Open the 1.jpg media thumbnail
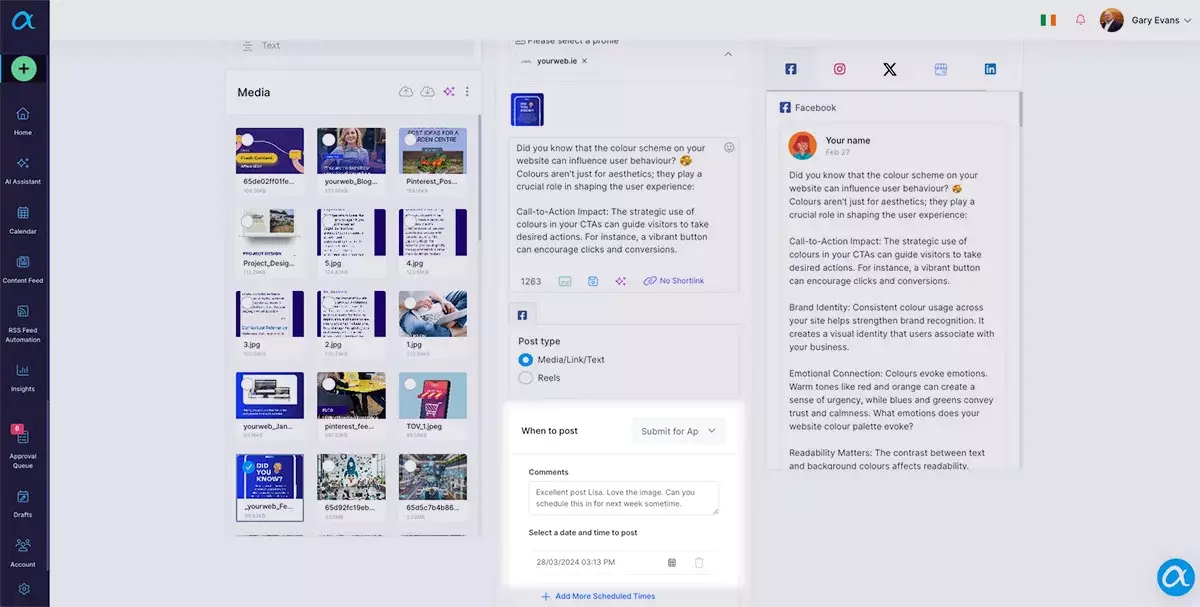The image size is (1200, 607). click(x=433, y=315)
